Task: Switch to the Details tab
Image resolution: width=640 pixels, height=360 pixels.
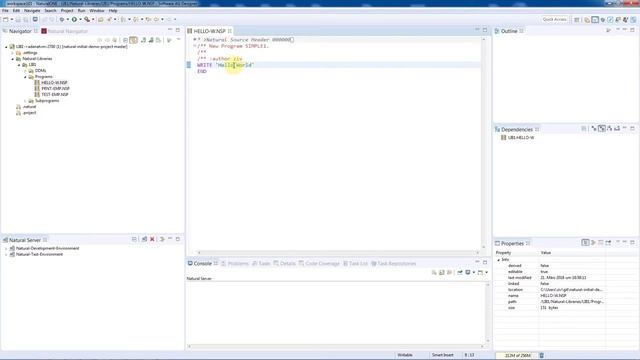Action: tap(284, 264)
